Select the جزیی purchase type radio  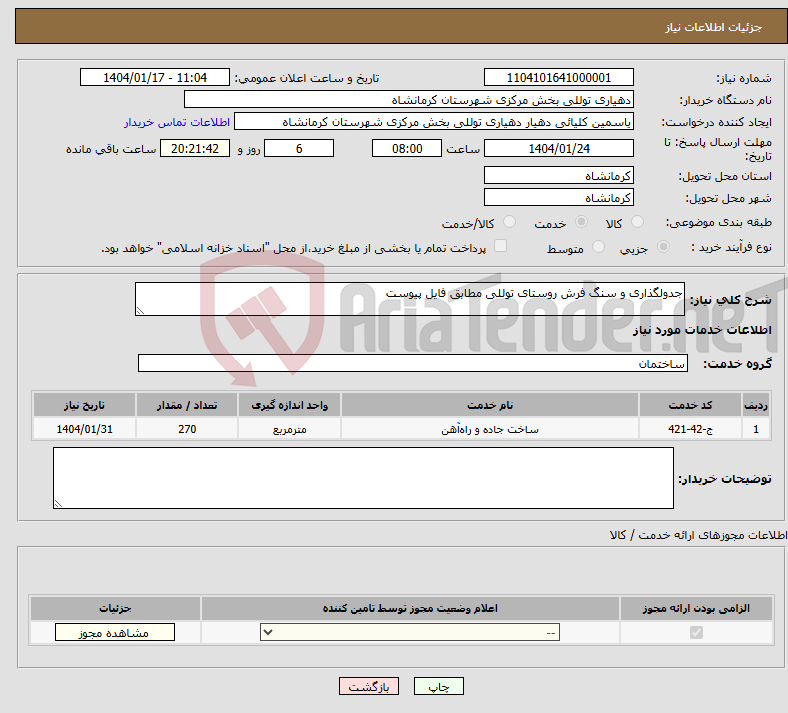[663, 247]
